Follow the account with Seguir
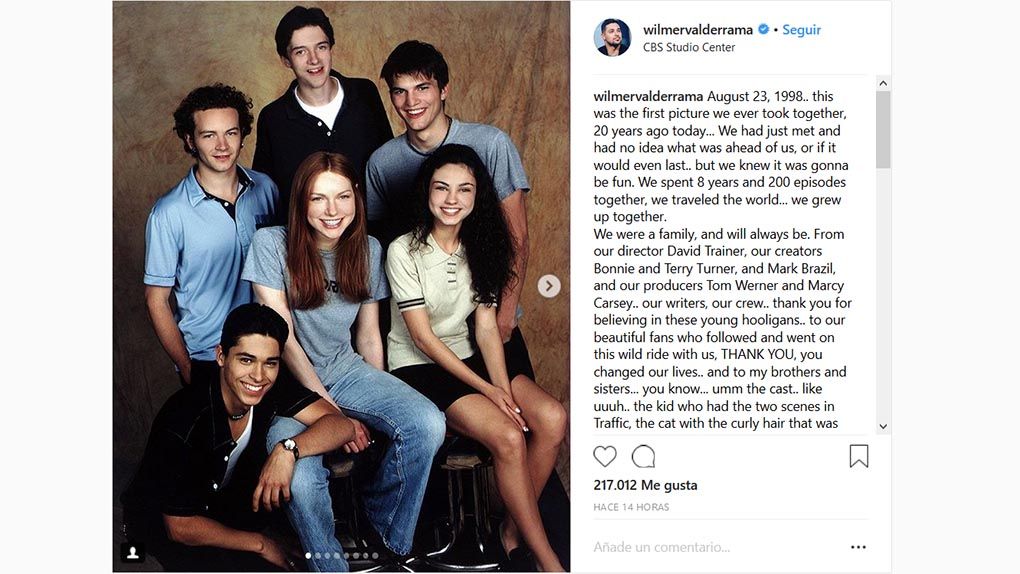The width and height of the screenshot is (1020, 574). tap(801, 30)
